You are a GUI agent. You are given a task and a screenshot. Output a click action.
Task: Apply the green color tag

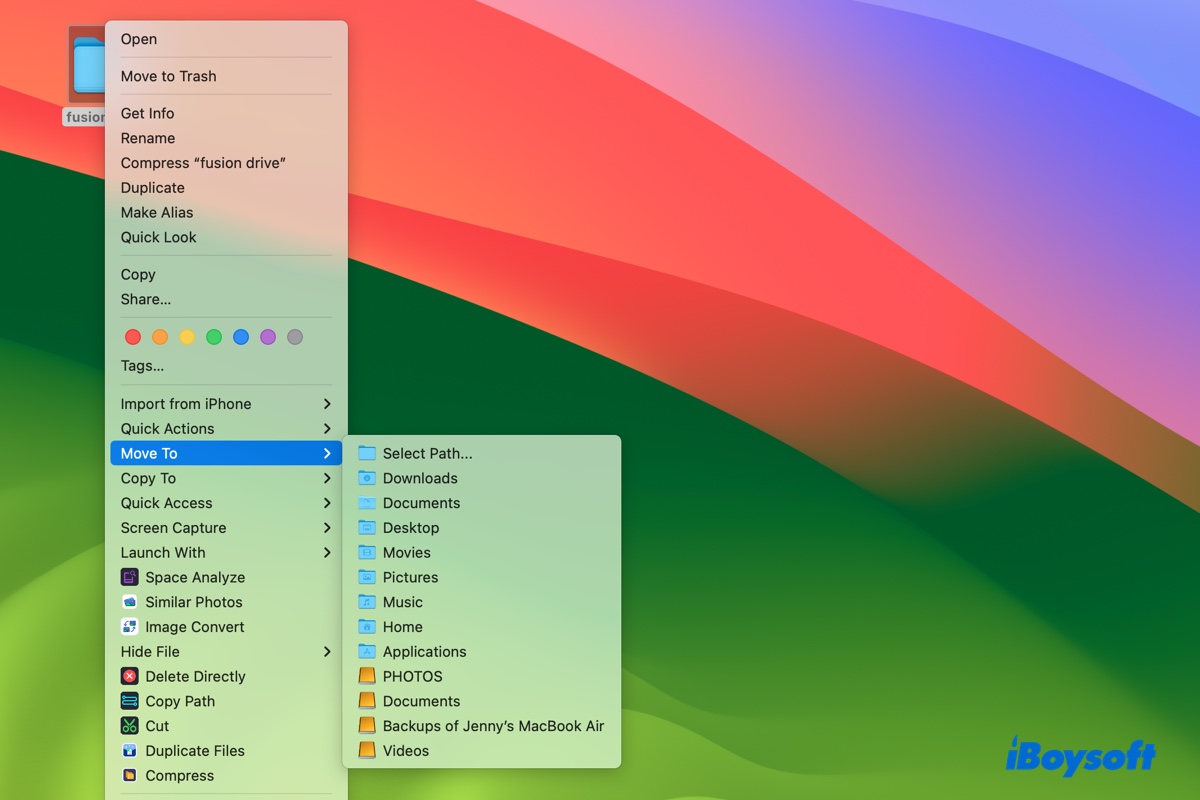click(x=214, y=337)
